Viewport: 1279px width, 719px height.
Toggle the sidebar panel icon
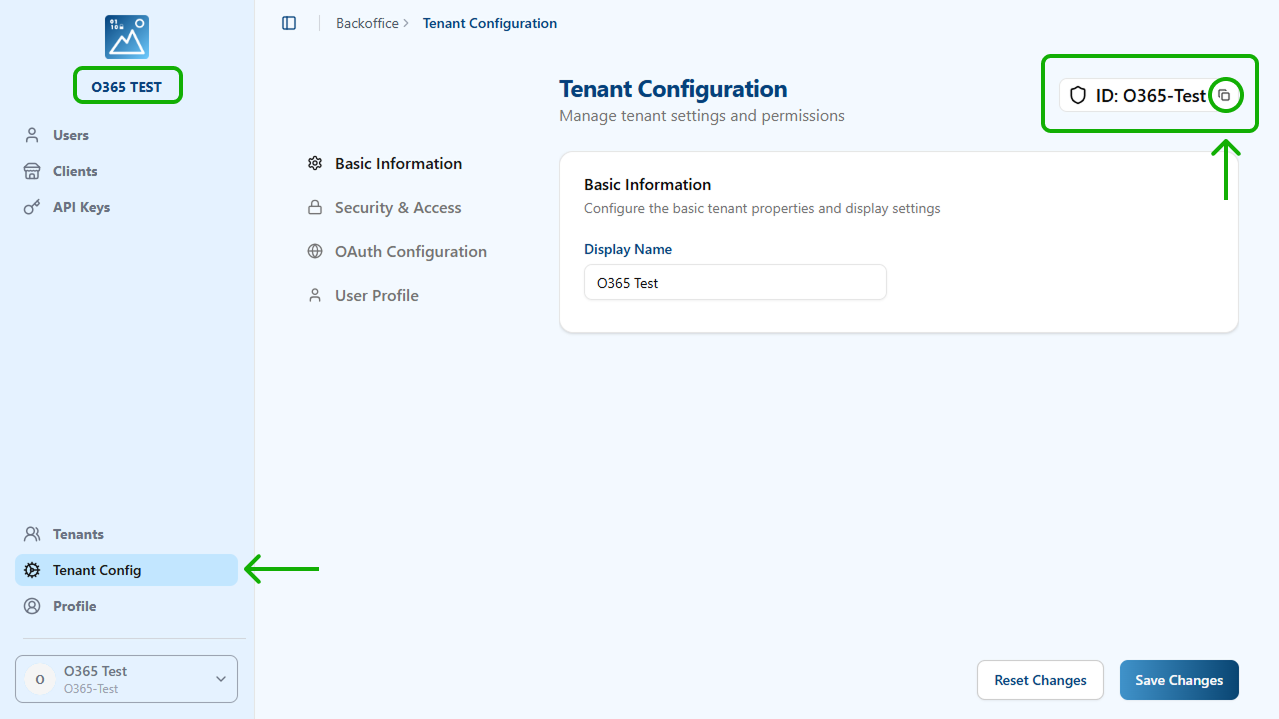tap(289, 23)
